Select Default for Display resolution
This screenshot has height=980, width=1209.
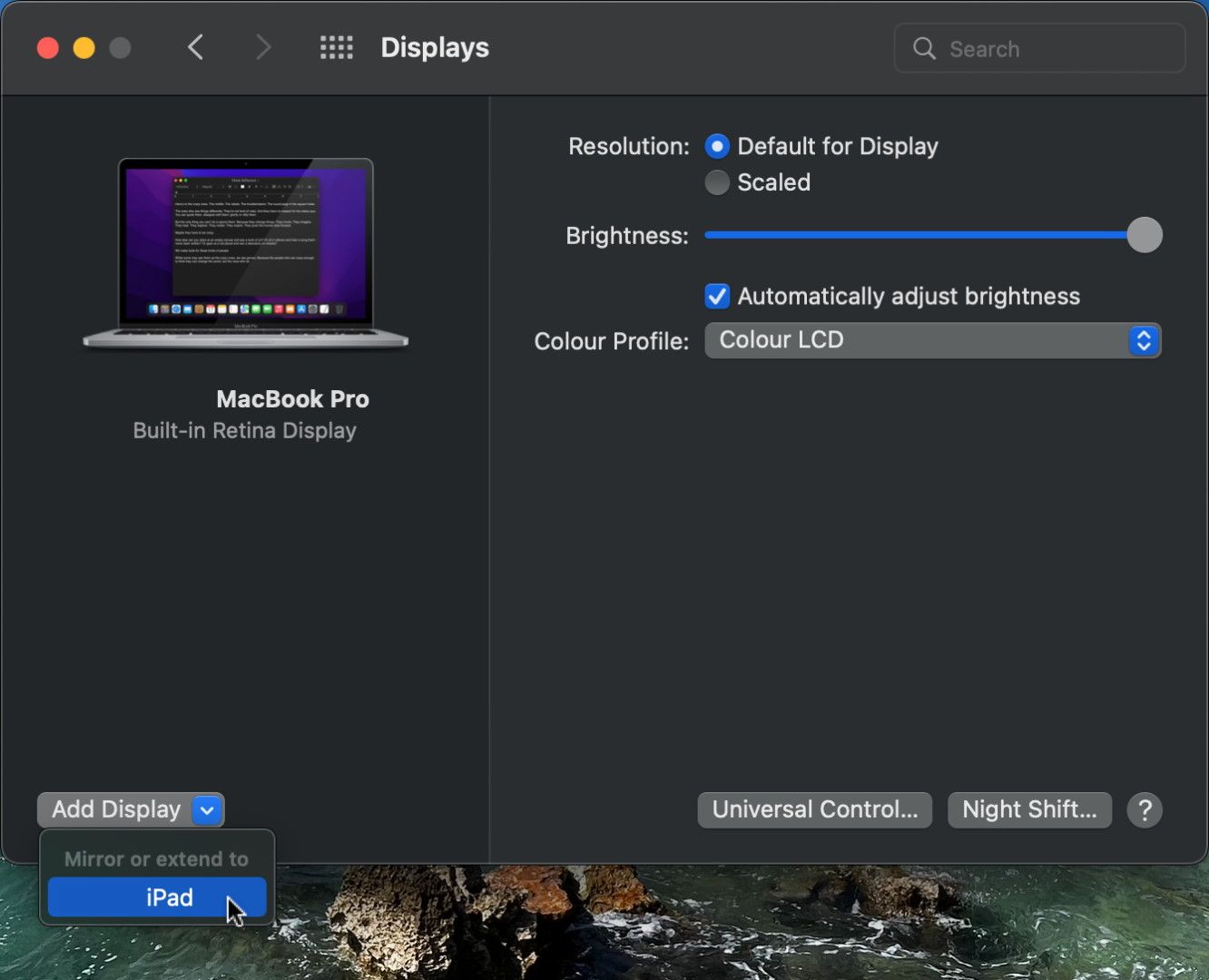[717, 146]
